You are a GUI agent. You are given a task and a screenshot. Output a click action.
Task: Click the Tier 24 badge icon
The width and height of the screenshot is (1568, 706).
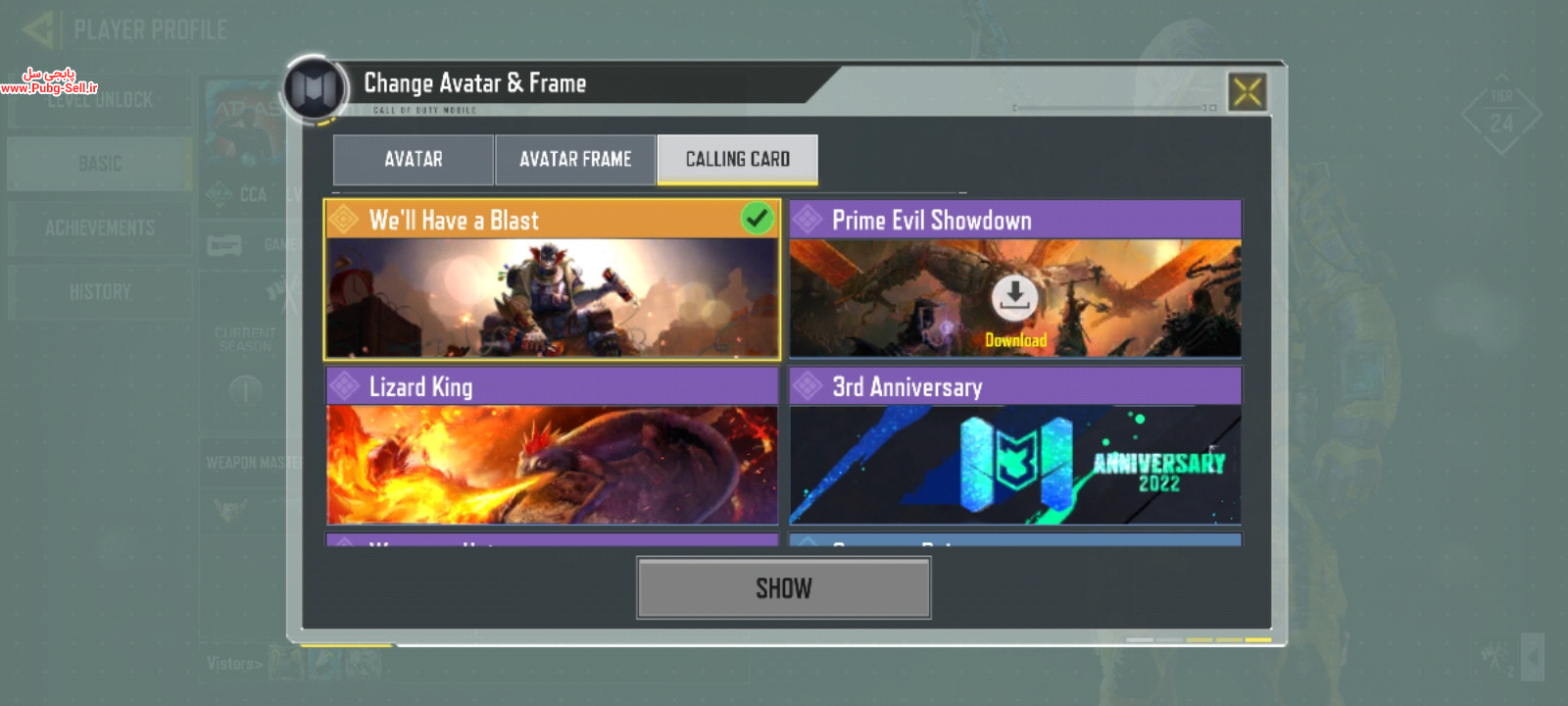[x=1501, y=114]
